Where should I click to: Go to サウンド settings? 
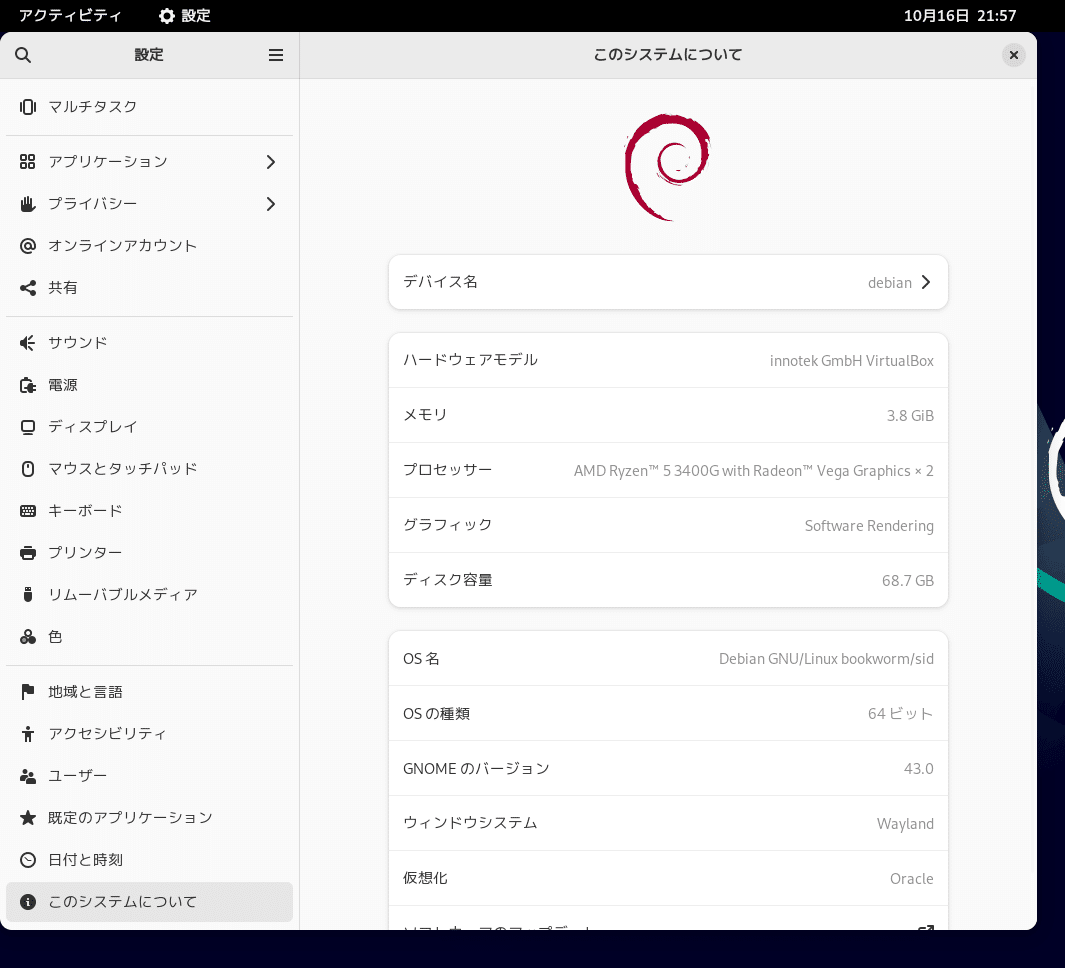pos(149,343)
